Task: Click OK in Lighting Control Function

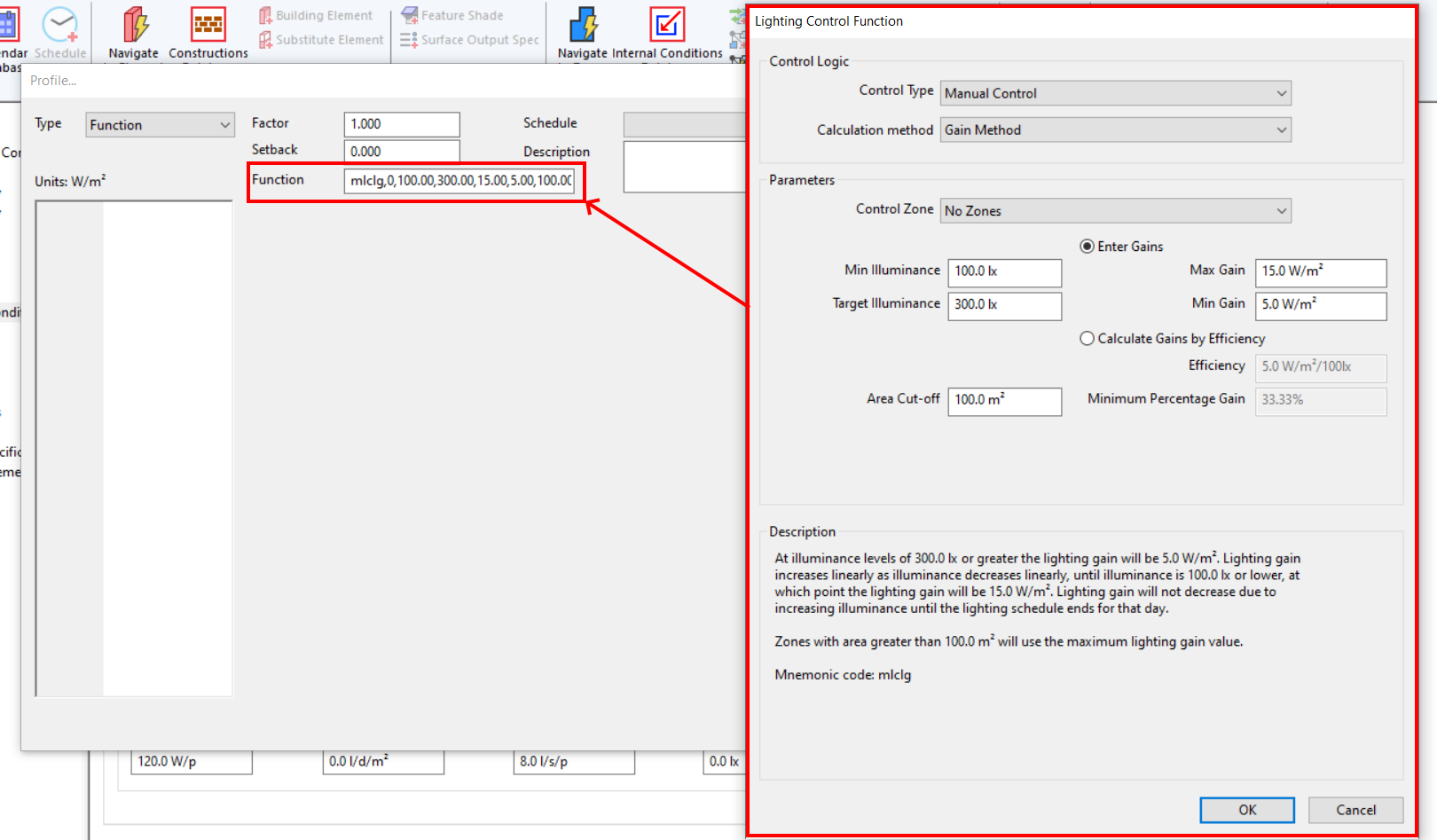Action: coord(1247,810)
